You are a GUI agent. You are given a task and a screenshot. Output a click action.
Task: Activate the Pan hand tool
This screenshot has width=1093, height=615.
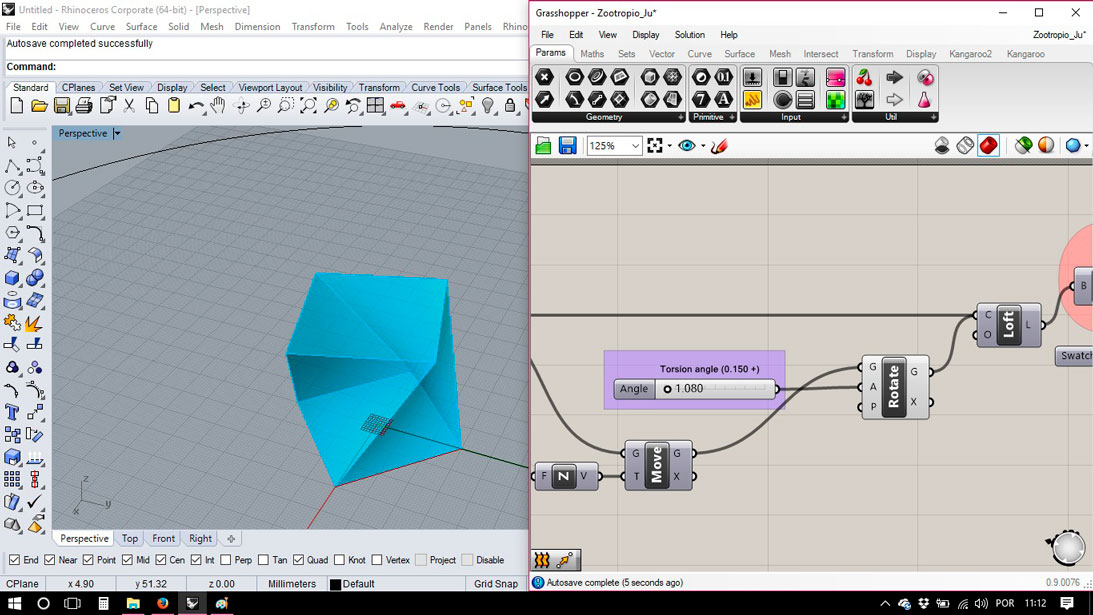[218, 106]
